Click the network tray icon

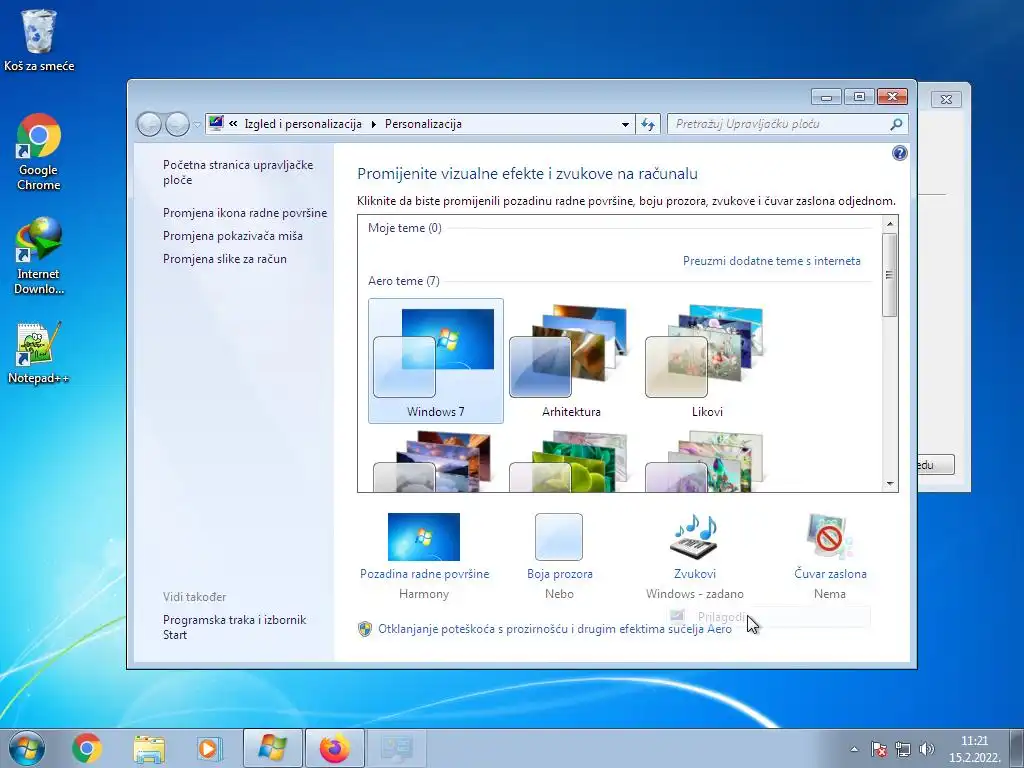click(x=903, y=748)
